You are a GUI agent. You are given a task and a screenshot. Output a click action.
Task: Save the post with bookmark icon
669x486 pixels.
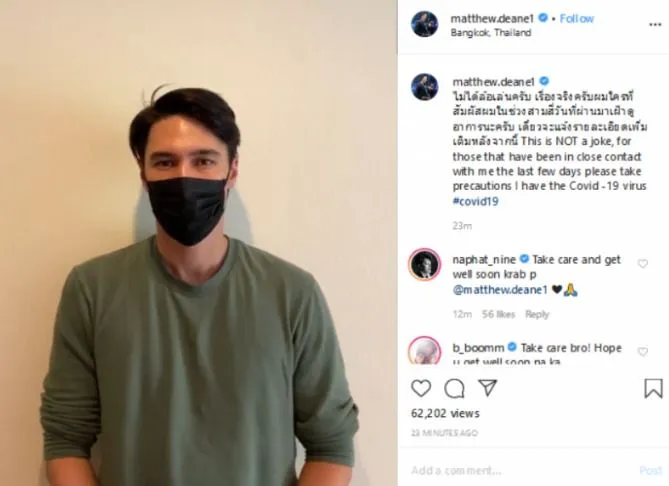(x=653, y=388)
